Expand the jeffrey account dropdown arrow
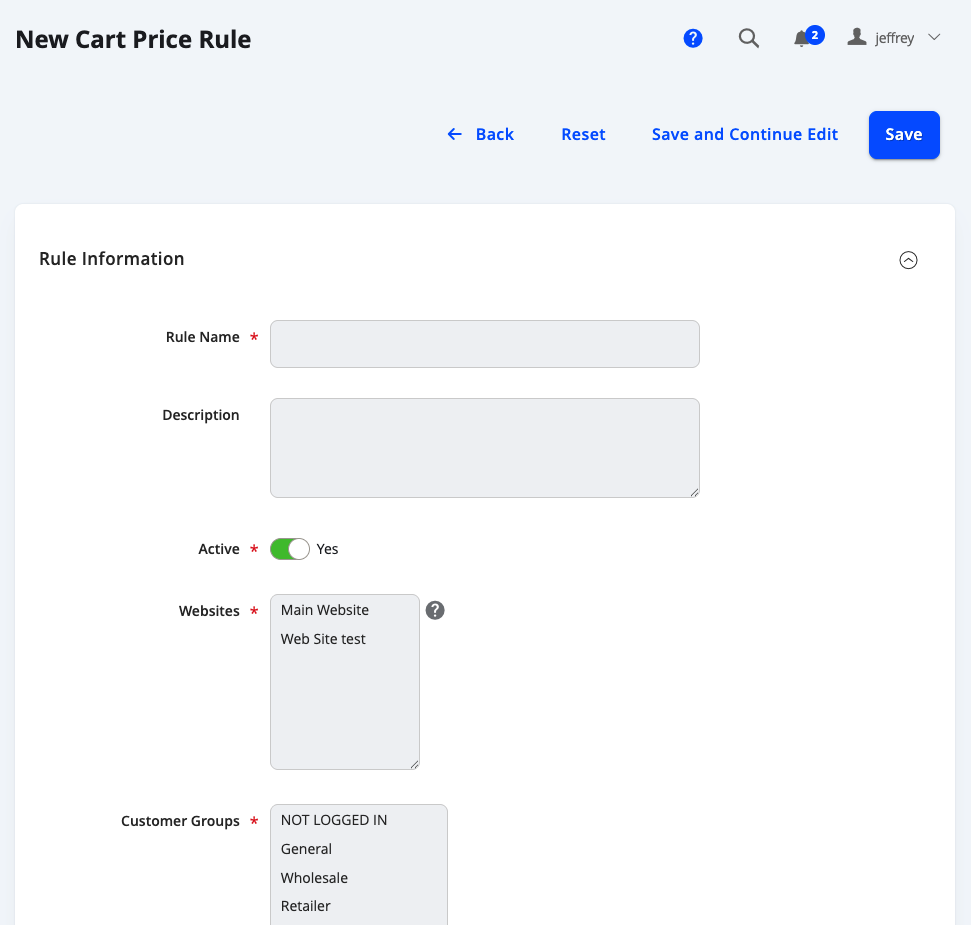Viewport: 971px width, 925px height. (934, 38)
